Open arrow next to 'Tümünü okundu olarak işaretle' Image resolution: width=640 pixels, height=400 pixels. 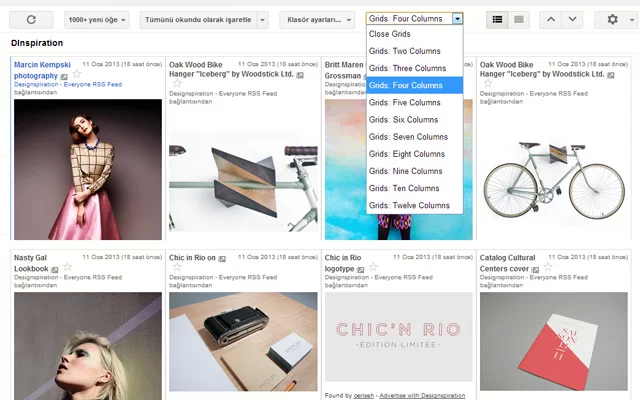[x=262, y=19]
